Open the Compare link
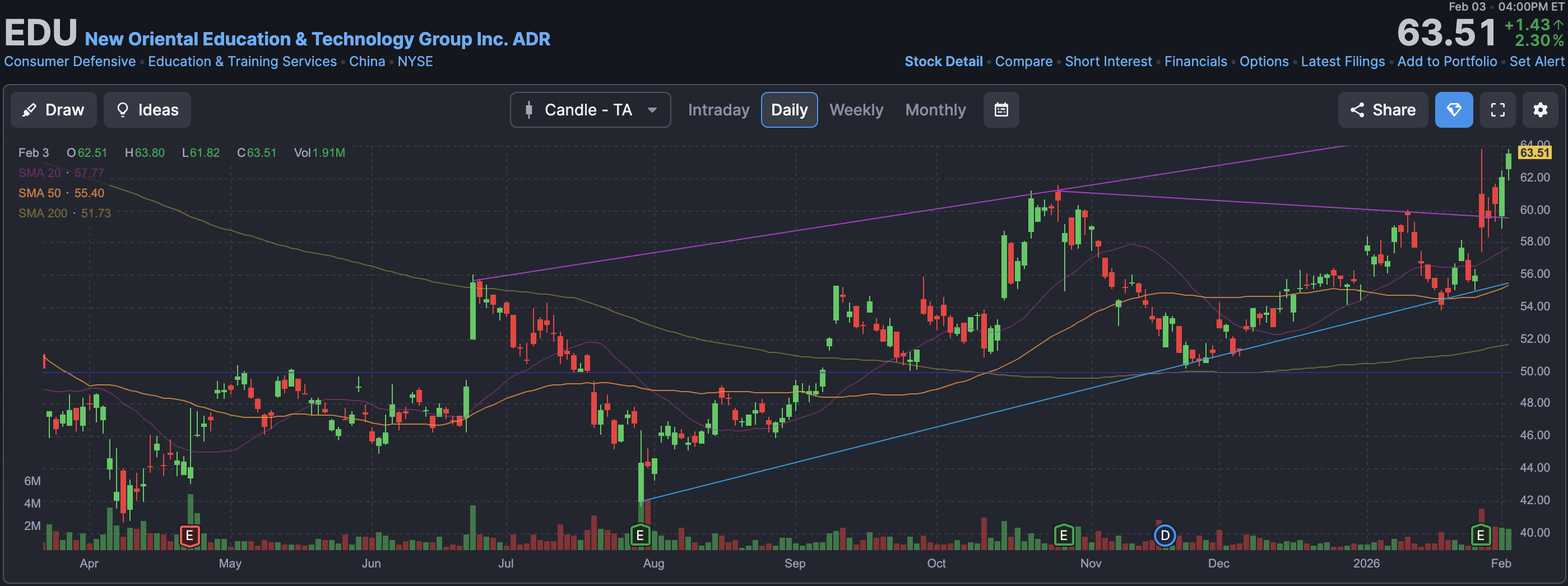The width and height of the screenshot is (1568, 586). [1023, 62]
